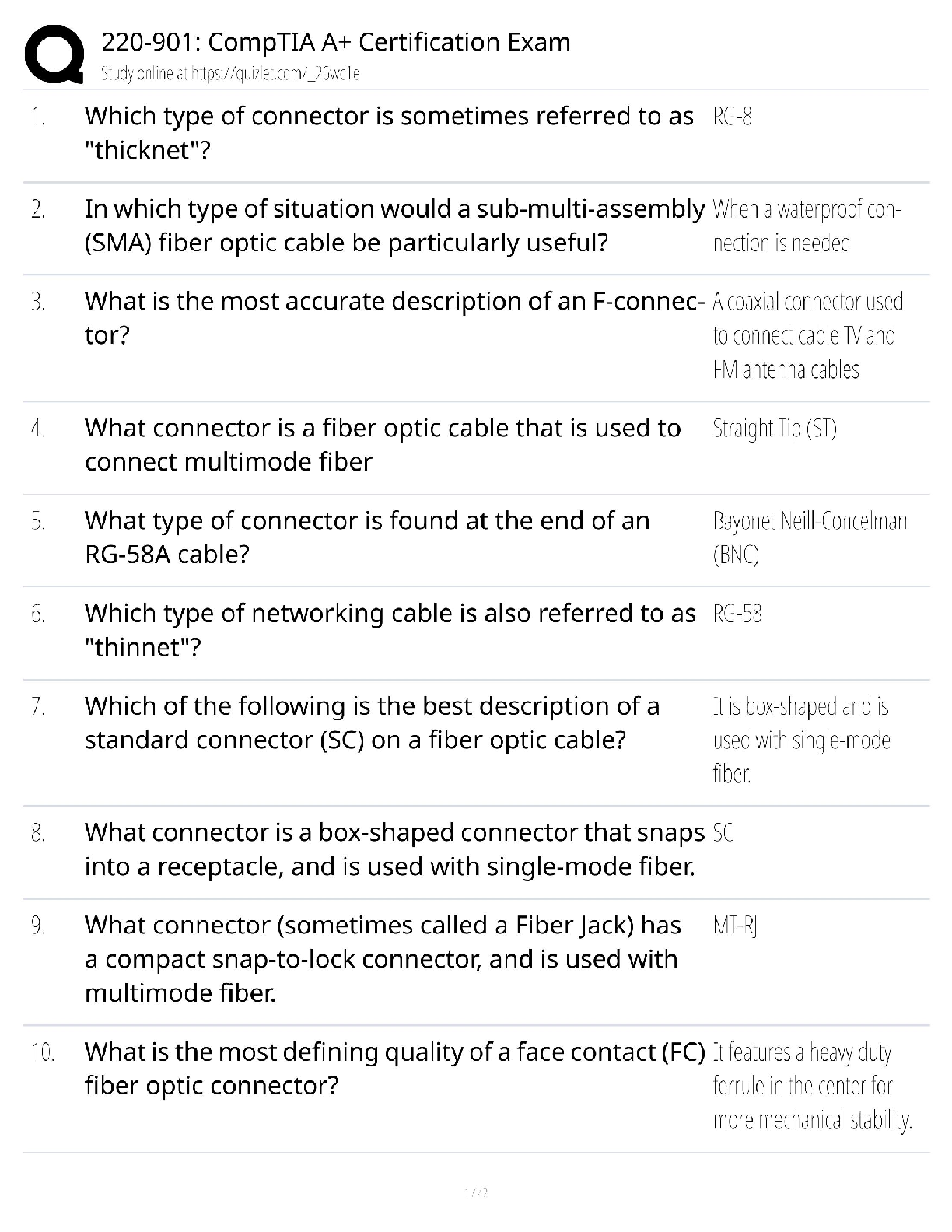Click the "MT-RJ" answer
Image resolution: width=952 pixels, height=1232 pixels.
coord(734,926)
